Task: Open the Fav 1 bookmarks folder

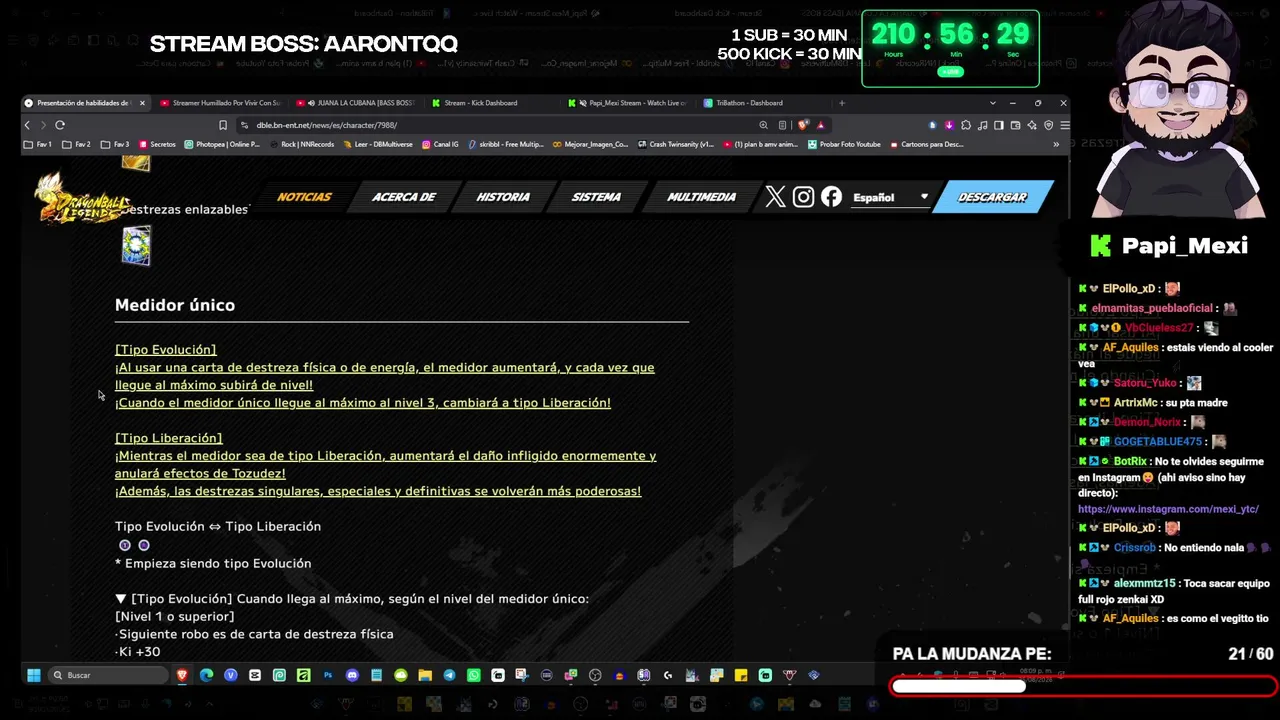Action: (x=38, y=144)
